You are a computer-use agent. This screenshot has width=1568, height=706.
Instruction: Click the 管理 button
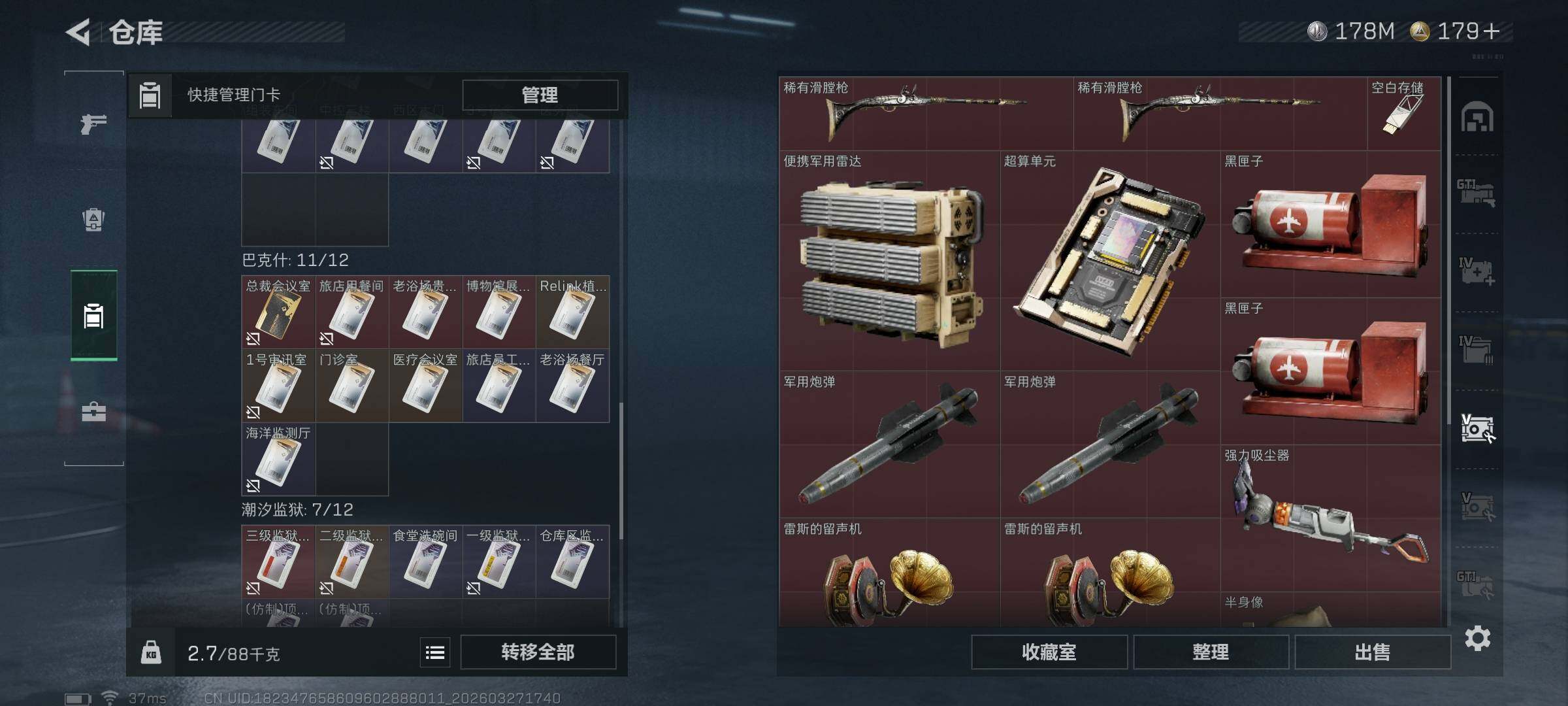pos(540,95)
